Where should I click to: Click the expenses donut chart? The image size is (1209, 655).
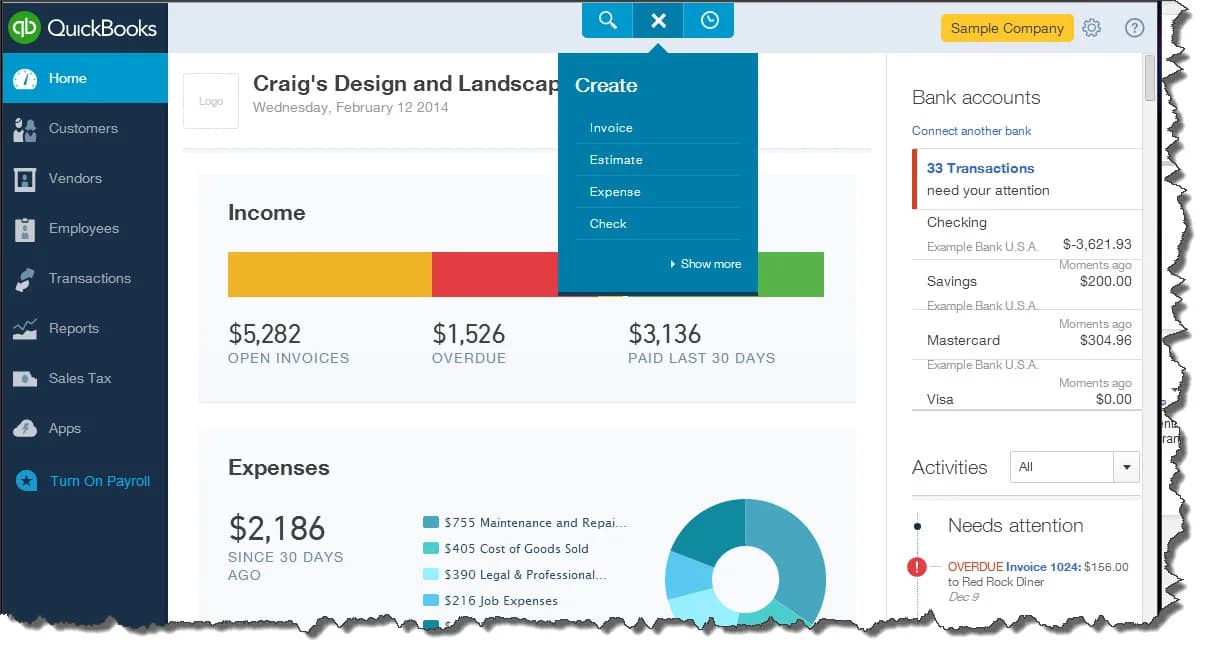point(746,563)
